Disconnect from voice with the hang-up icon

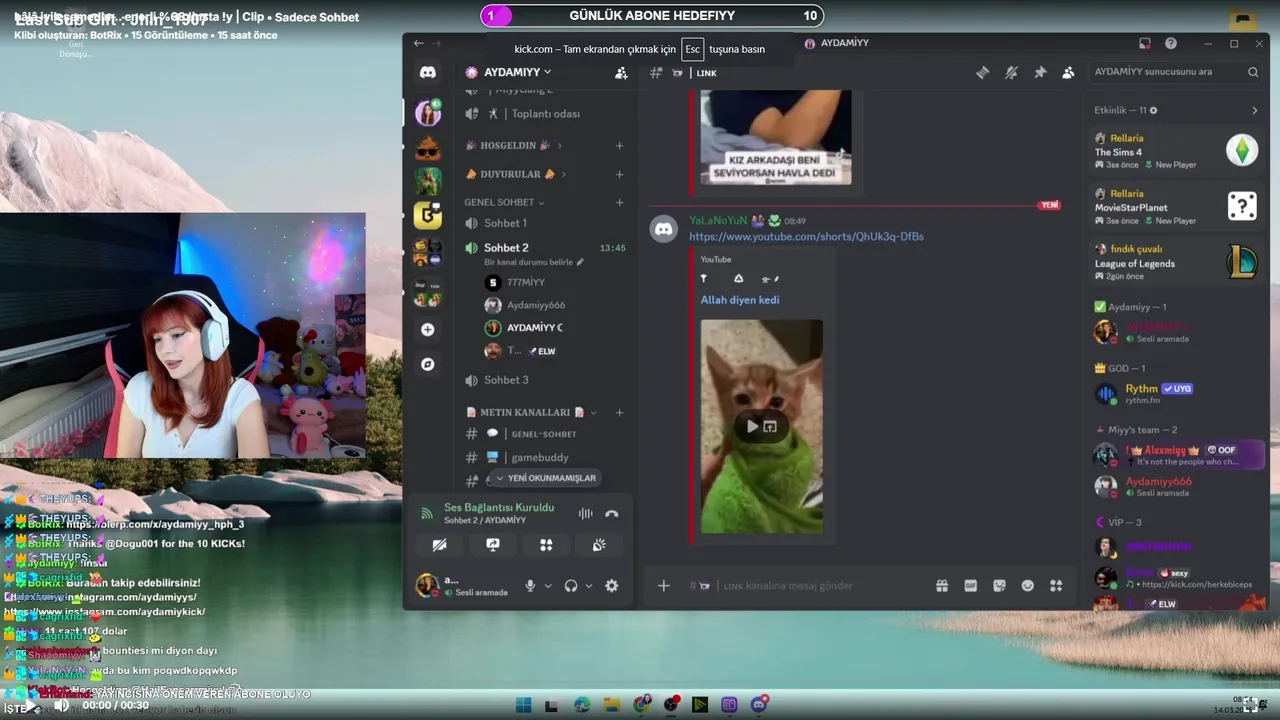[612, 513]
